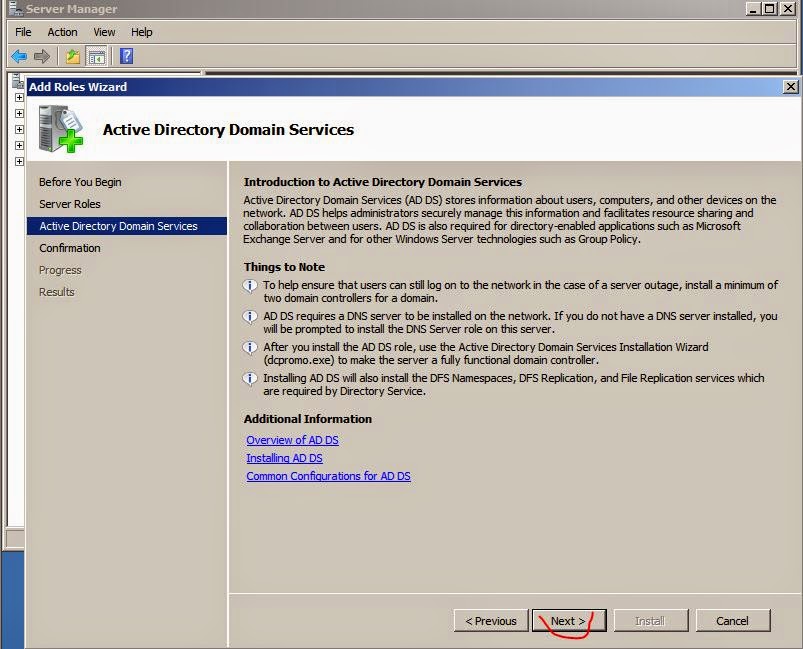Go to the Server Roles step

[70, 204]
